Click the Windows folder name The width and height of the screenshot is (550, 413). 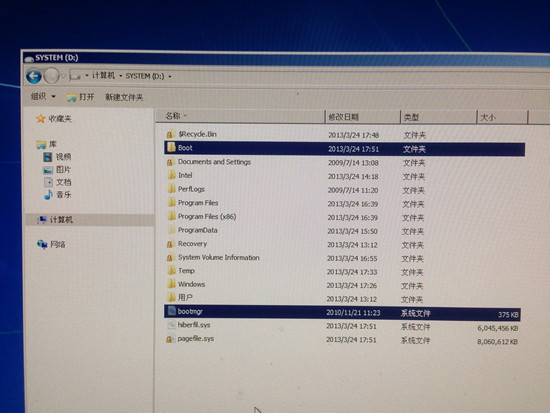click(192, 284)
